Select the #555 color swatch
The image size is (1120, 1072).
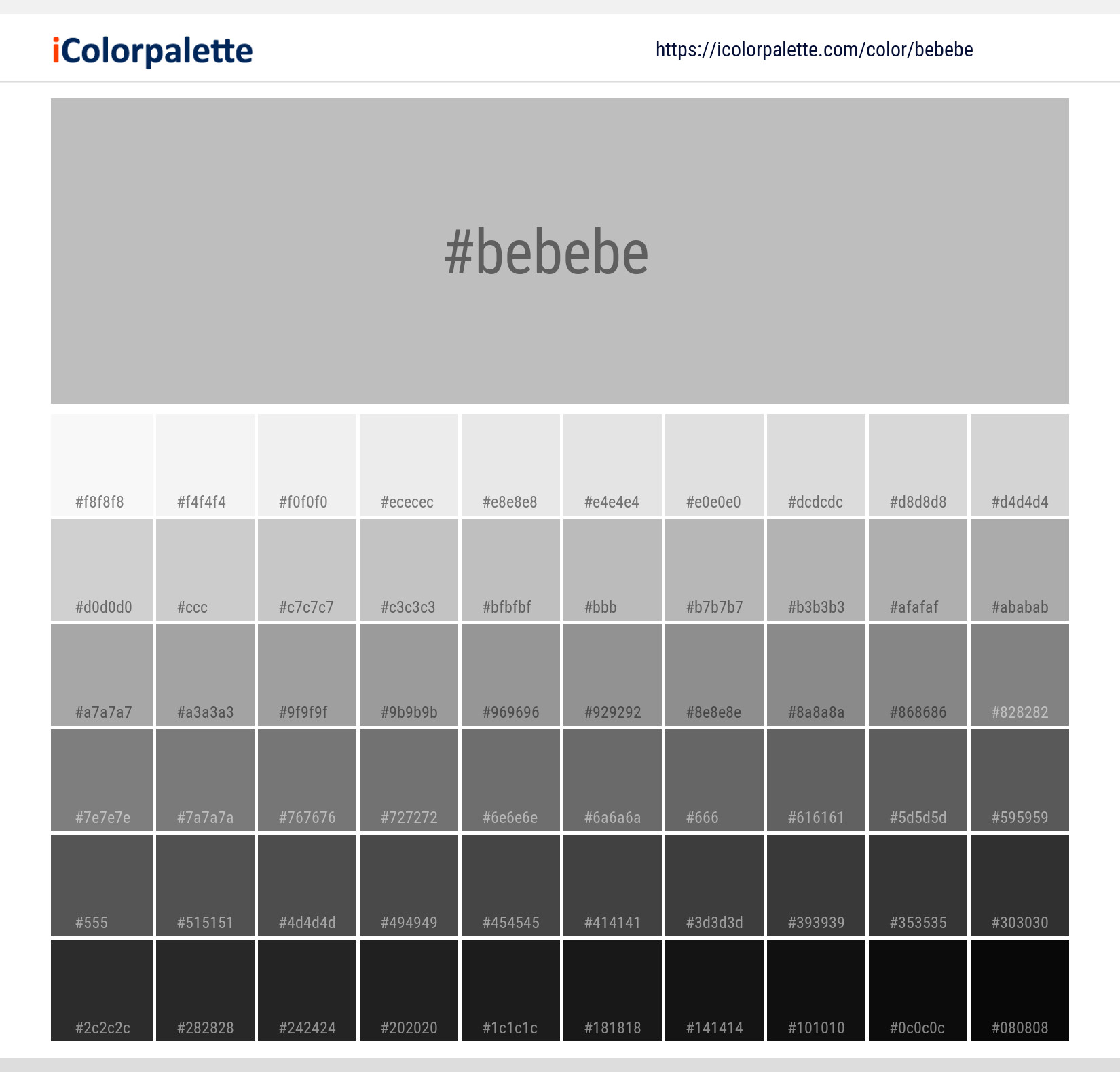pyautogui.click(x=102, y=885)
